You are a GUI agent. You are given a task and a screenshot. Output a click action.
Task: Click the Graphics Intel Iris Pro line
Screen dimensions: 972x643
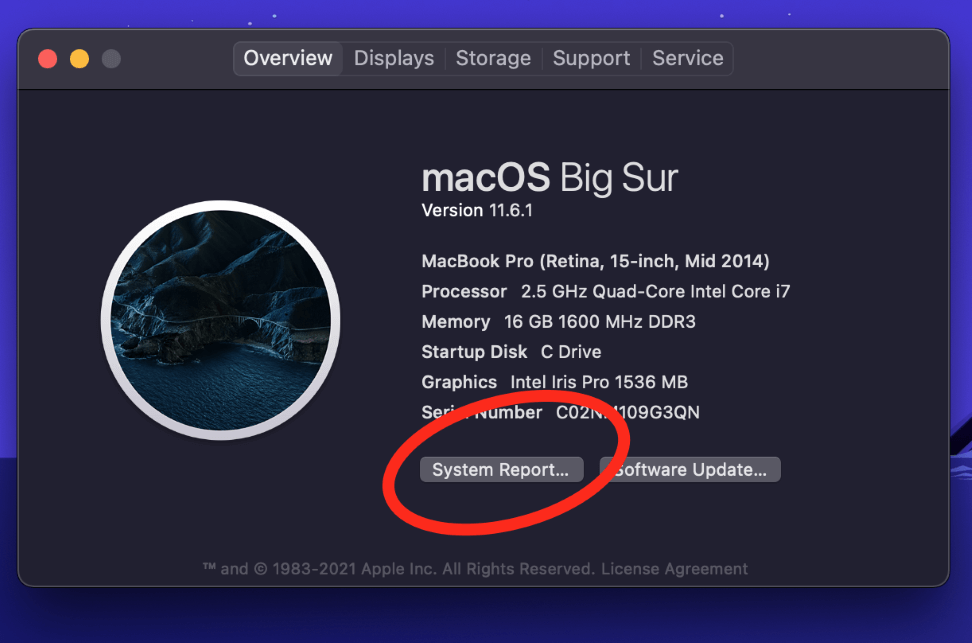point(554,382)
